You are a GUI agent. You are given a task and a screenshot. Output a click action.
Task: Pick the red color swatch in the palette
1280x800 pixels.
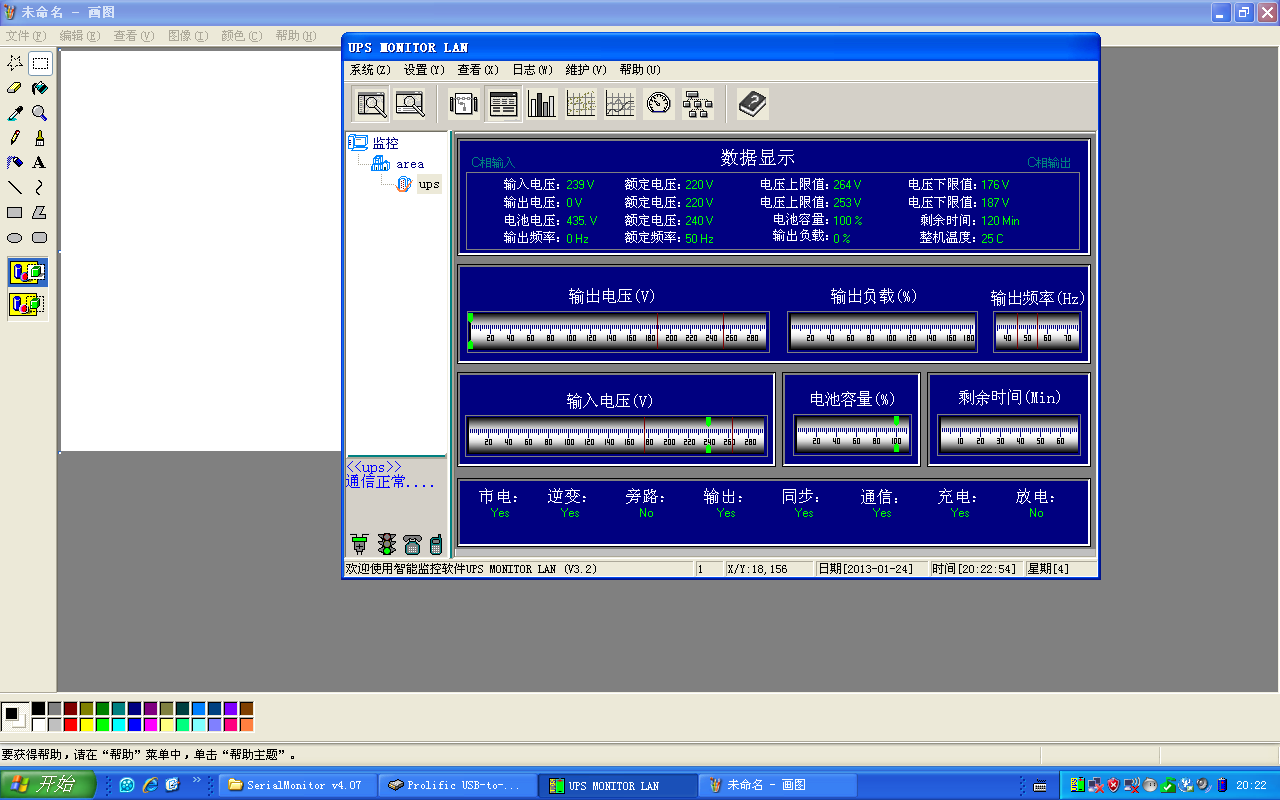click(71, 724)
